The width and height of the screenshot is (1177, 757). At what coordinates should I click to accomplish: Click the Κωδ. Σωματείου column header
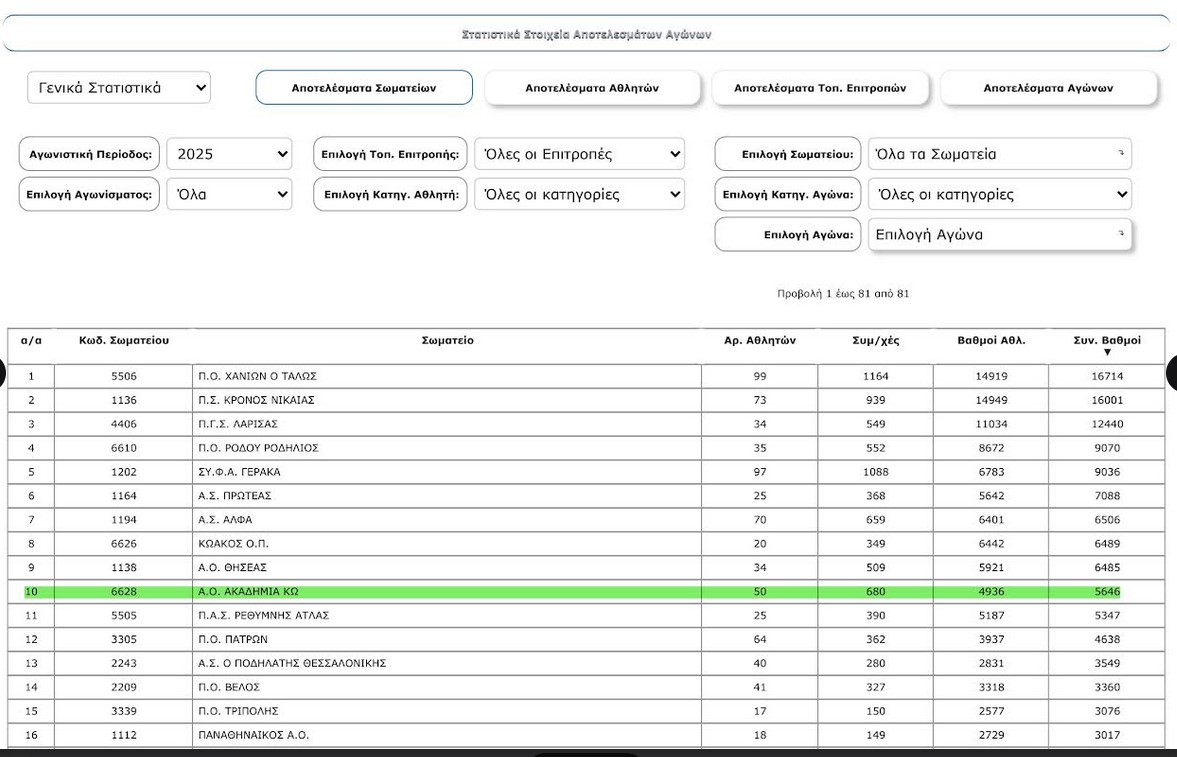tap(124, 341)
